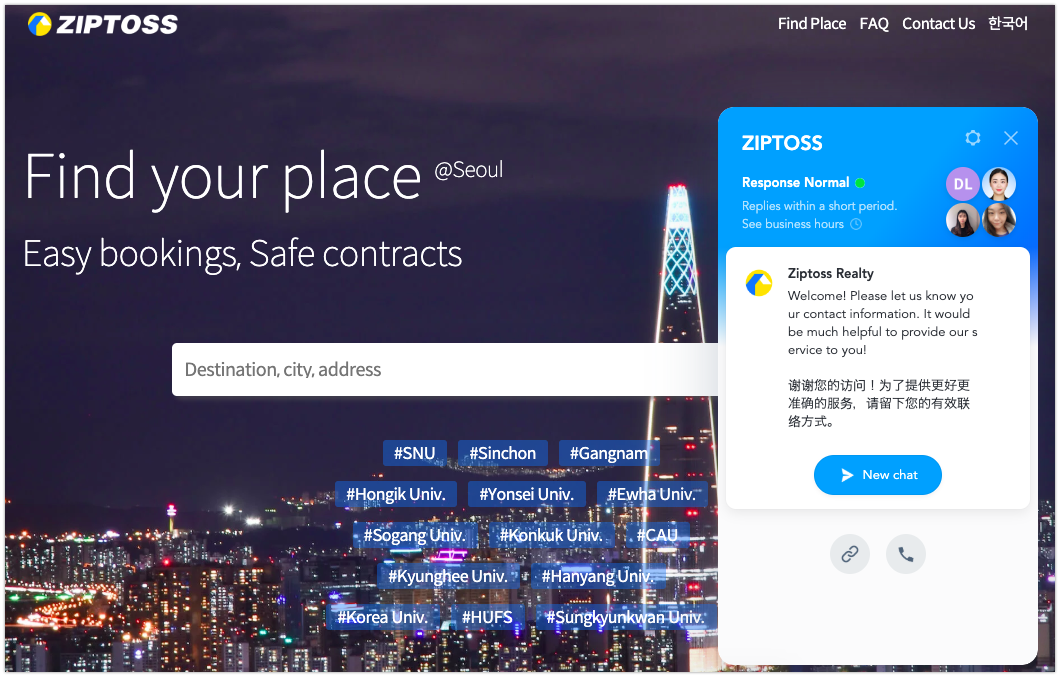Open the FAQ page

pos(873,24)
